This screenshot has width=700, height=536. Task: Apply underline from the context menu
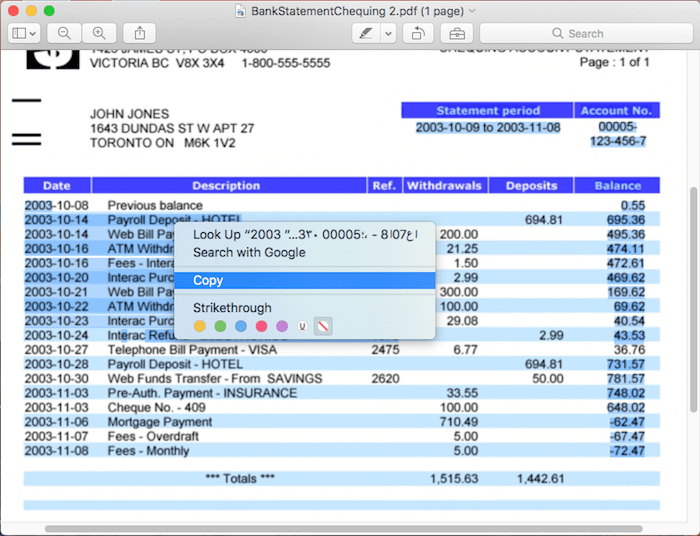pyautogui.click(x=302, y=326)
